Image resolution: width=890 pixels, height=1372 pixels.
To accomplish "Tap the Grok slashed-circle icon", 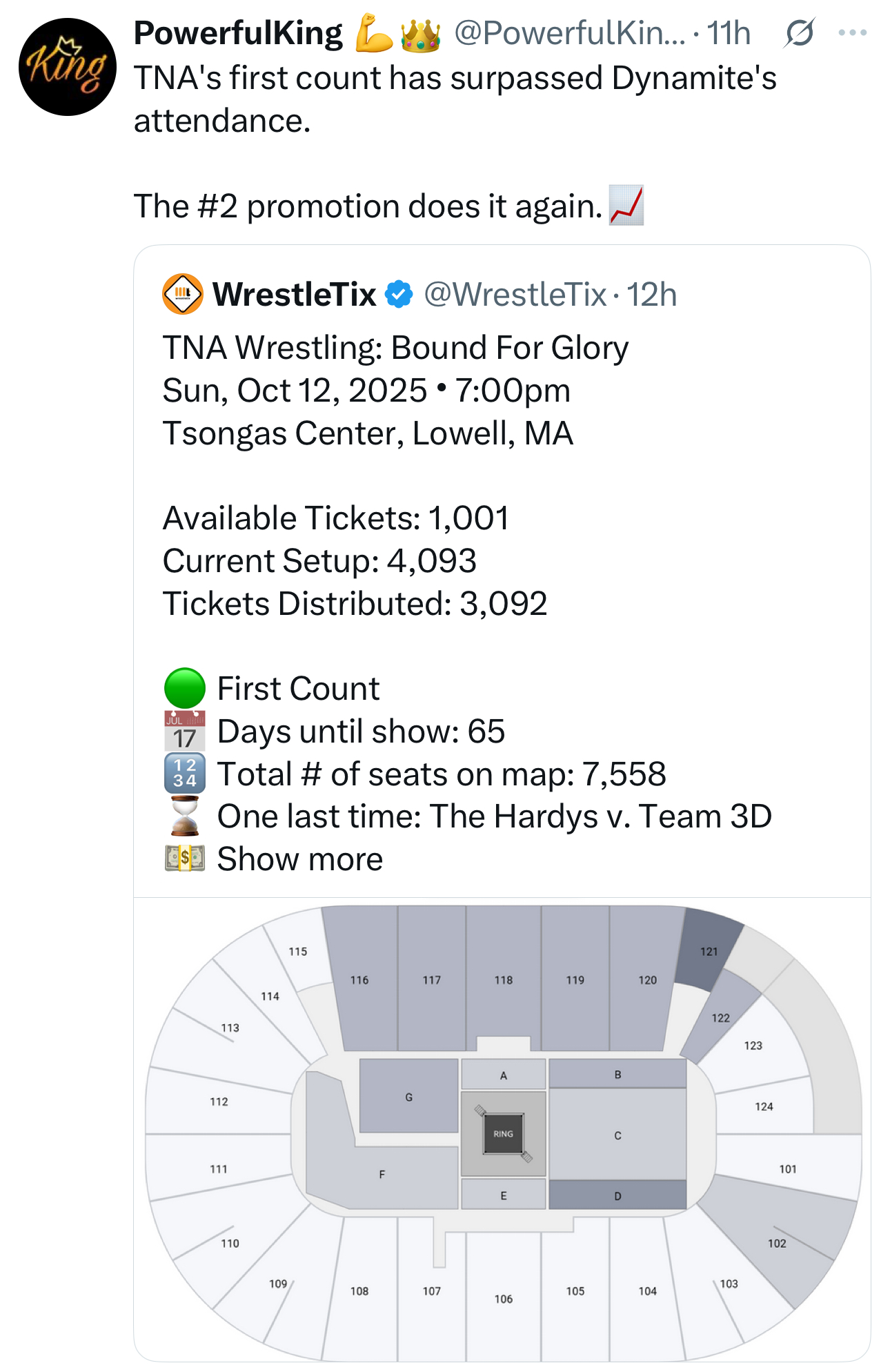I will point(800,32).
